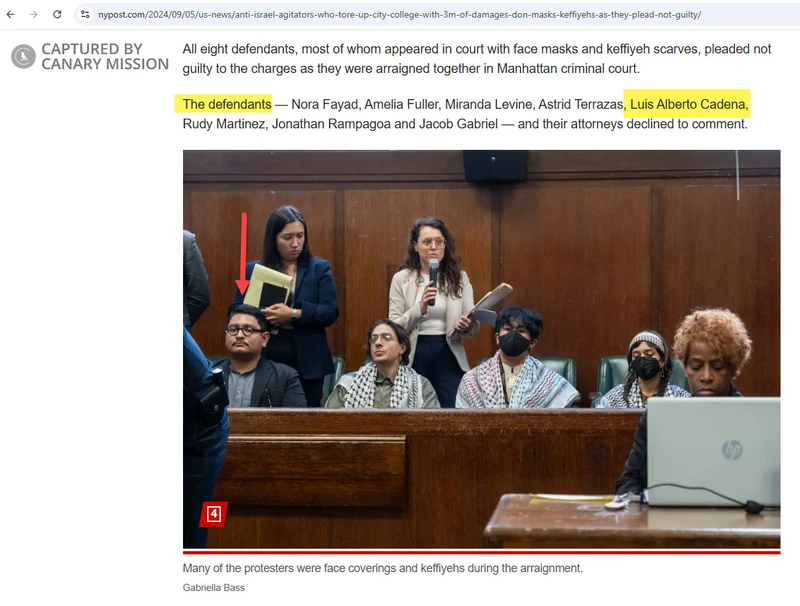The width and height of the screenshot is (800, 606).
Task: Click the name 'Nora Fayad'
Action: [324, 105]
